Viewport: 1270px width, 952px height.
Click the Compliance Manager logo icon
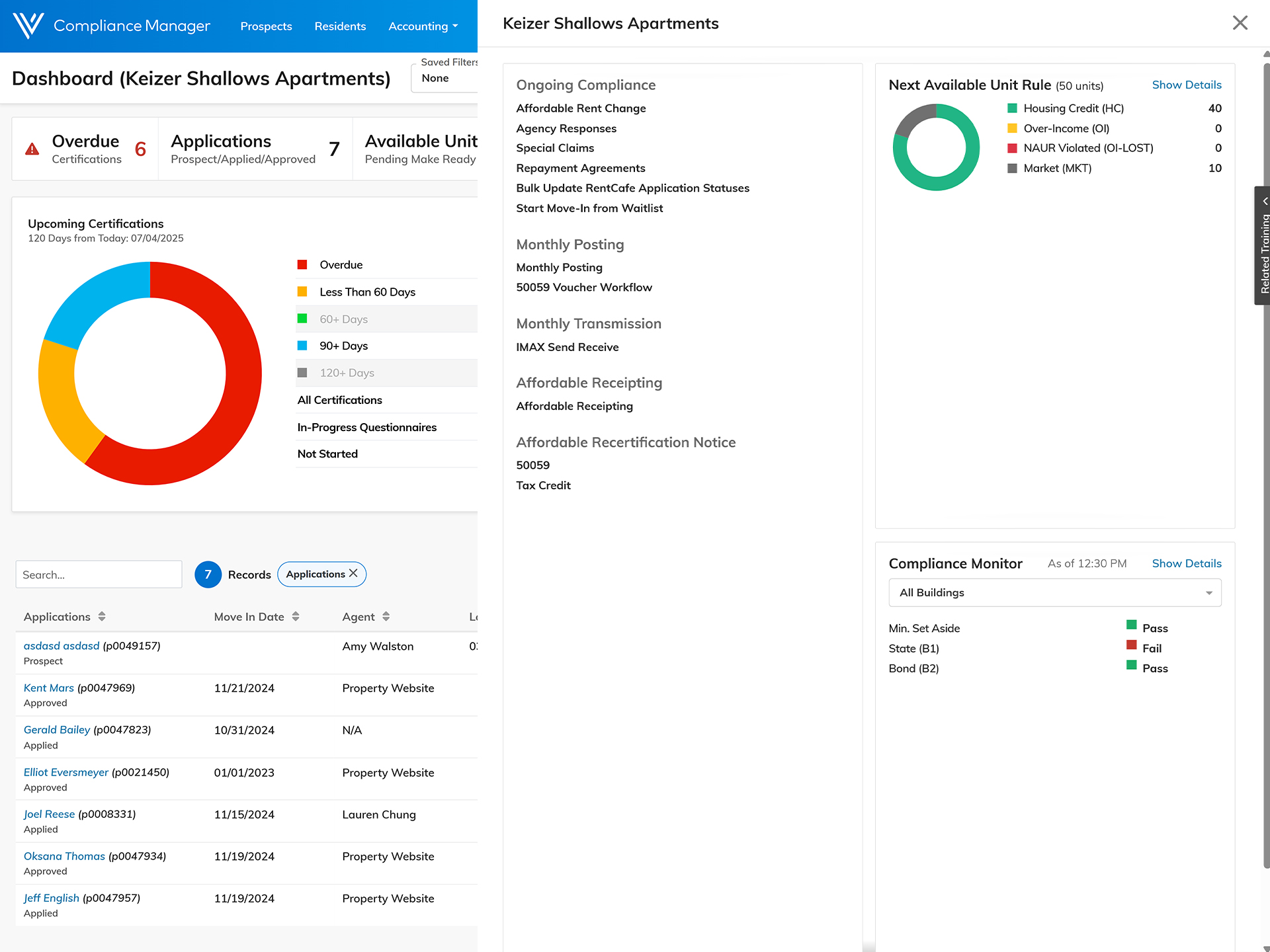tap(28, 26)
